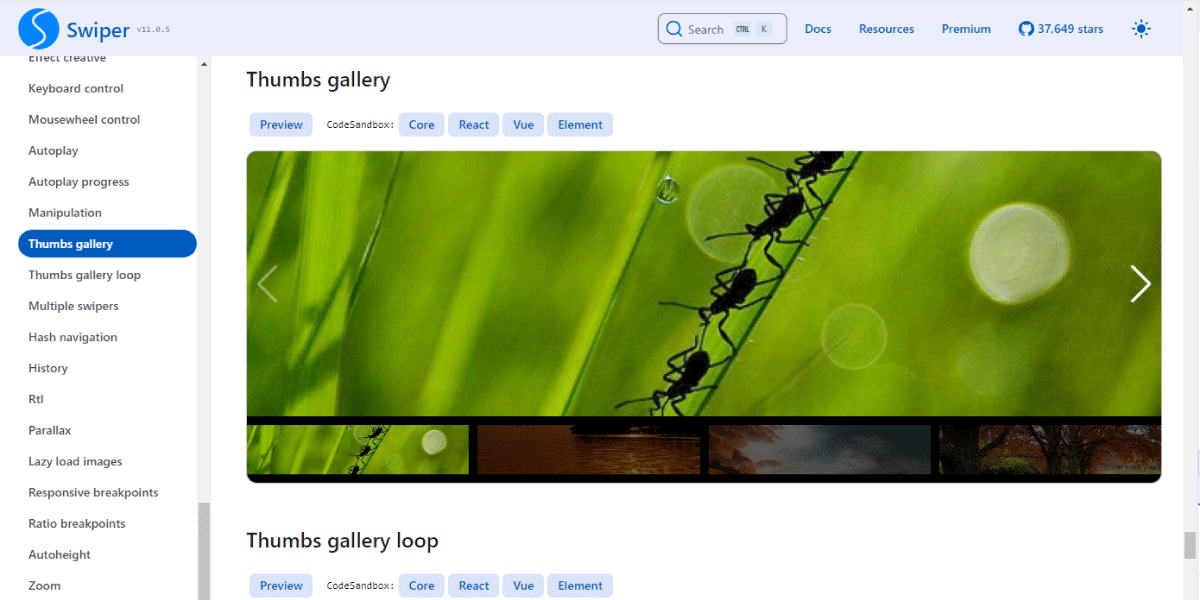Open React CodeSandbox for Thumbs gallery

click(x=474, y=125)
